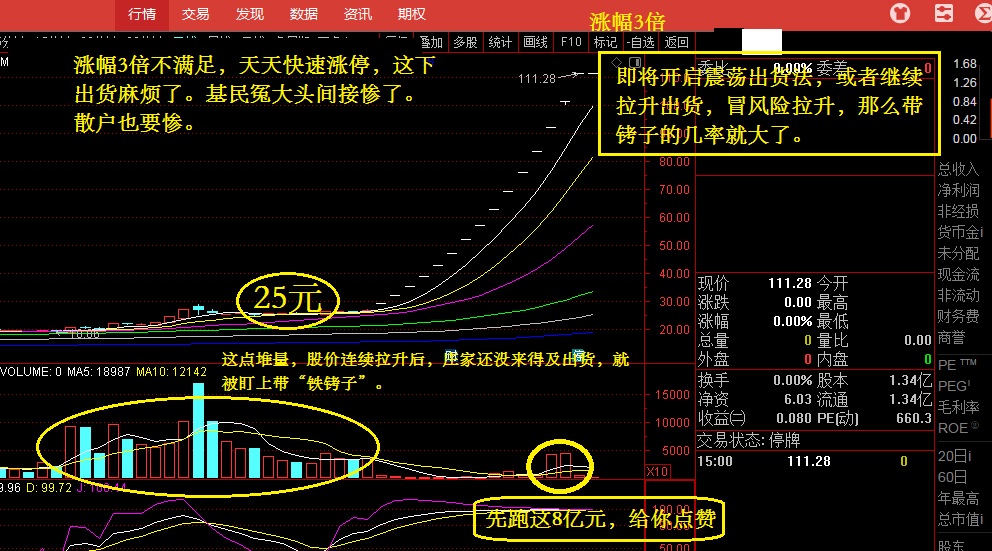Open the 行情 (Market) tab
This screenshot has height=551, width=992.
(x=142, y=14)
